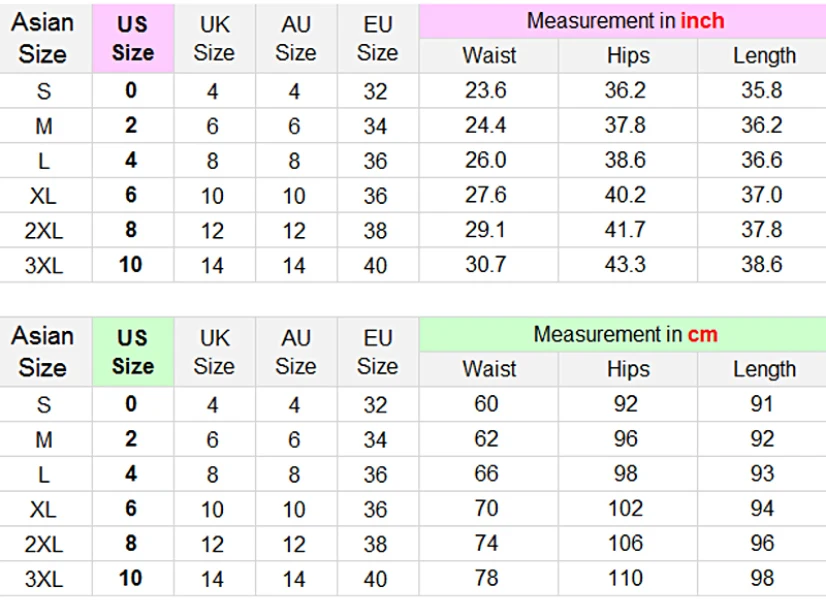Click the 37.0 length measurement cell
The width and height of the screenshot is (826, 604).
(762, 195)
